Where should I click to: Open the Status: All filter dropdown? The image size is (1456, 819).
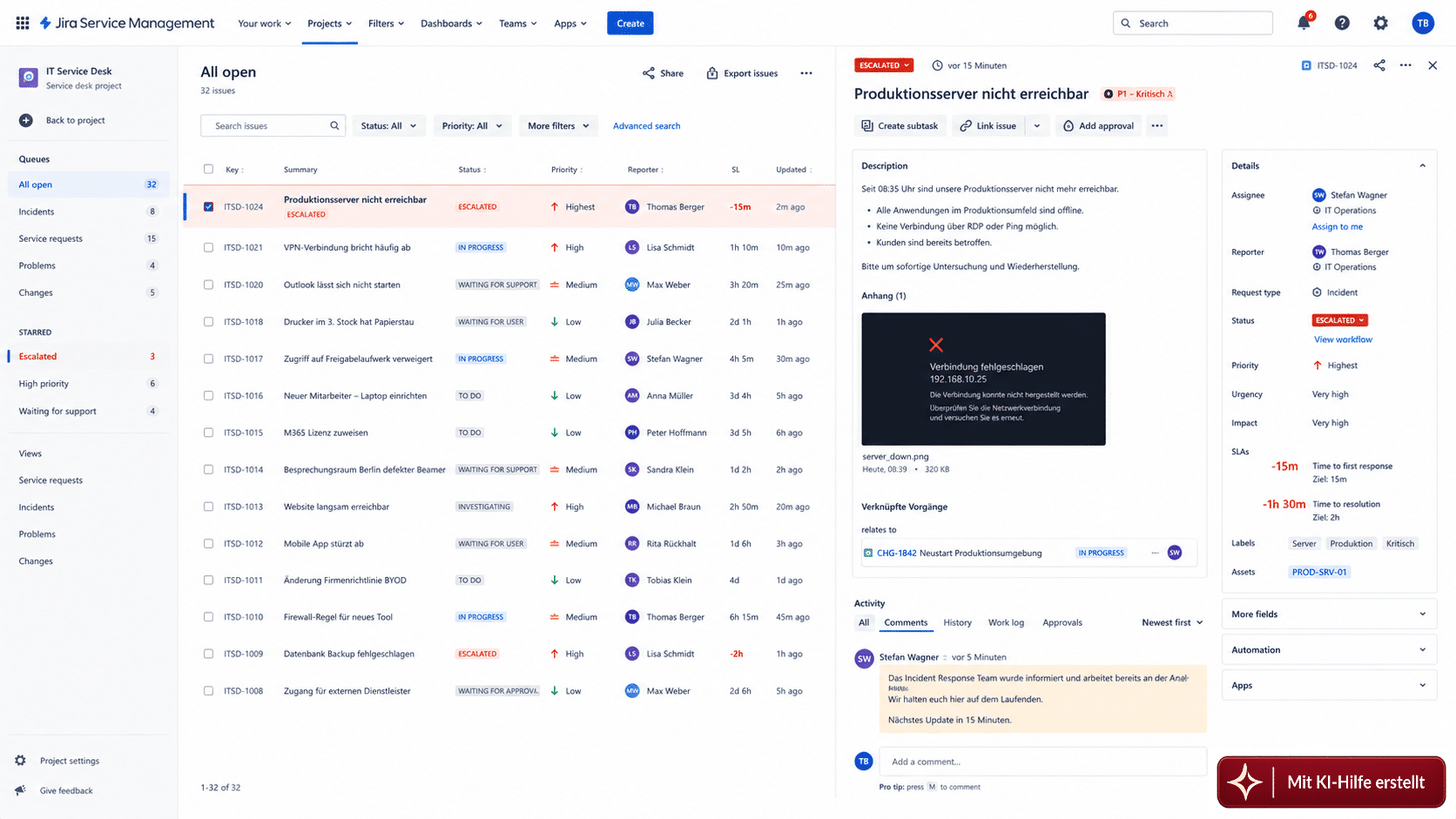click(x=389, y=125)
